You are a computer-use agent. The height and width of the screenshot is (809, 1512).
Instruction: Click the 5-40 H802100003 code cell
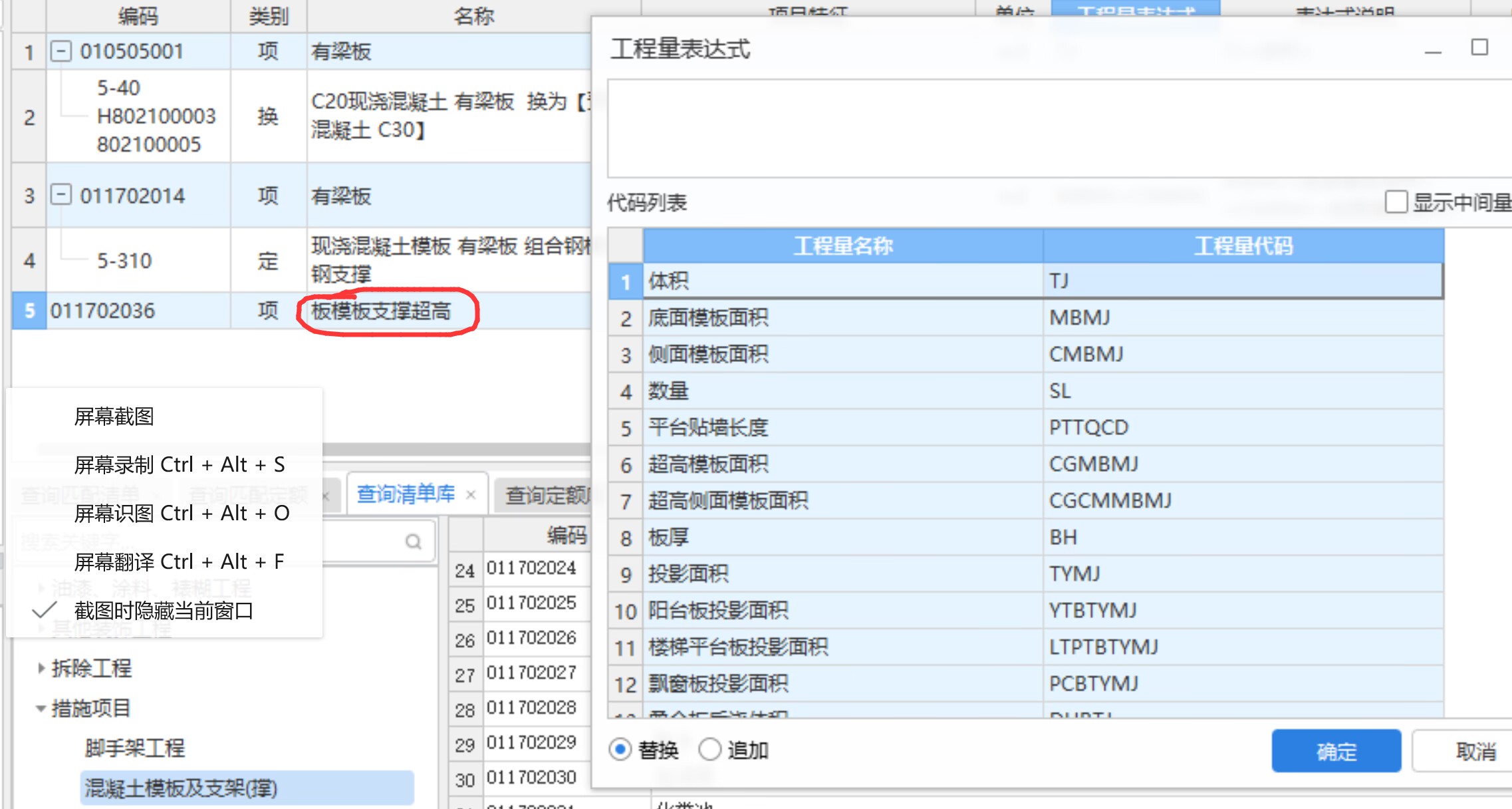point(138,116)
